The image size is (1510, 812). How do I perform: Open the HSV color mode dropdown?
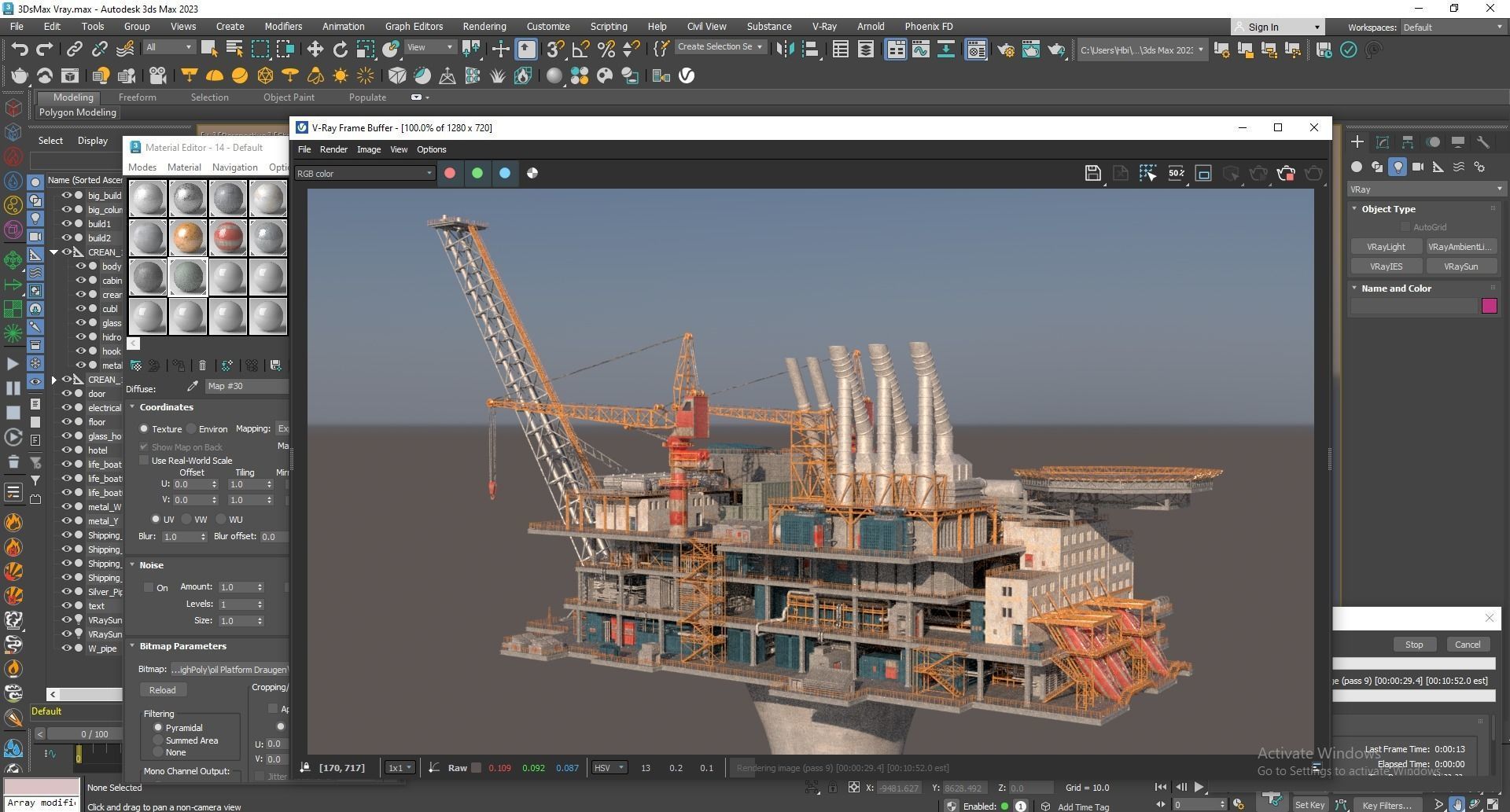[x=609, y=768]
